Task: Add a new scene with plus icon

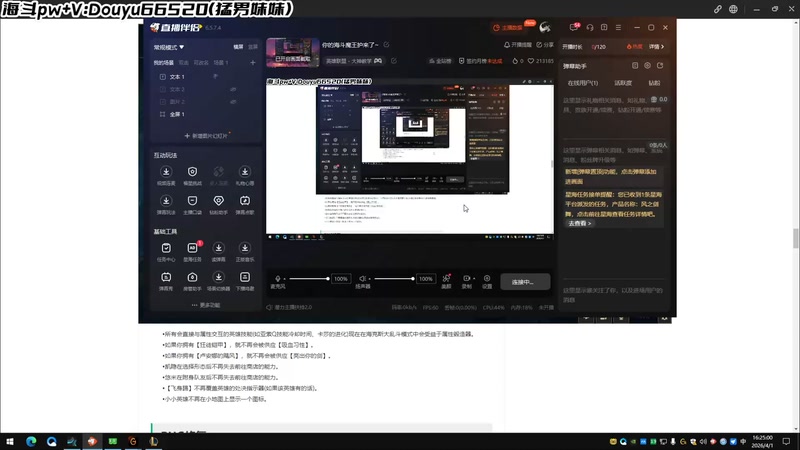Action: click(x=253, y=63)
